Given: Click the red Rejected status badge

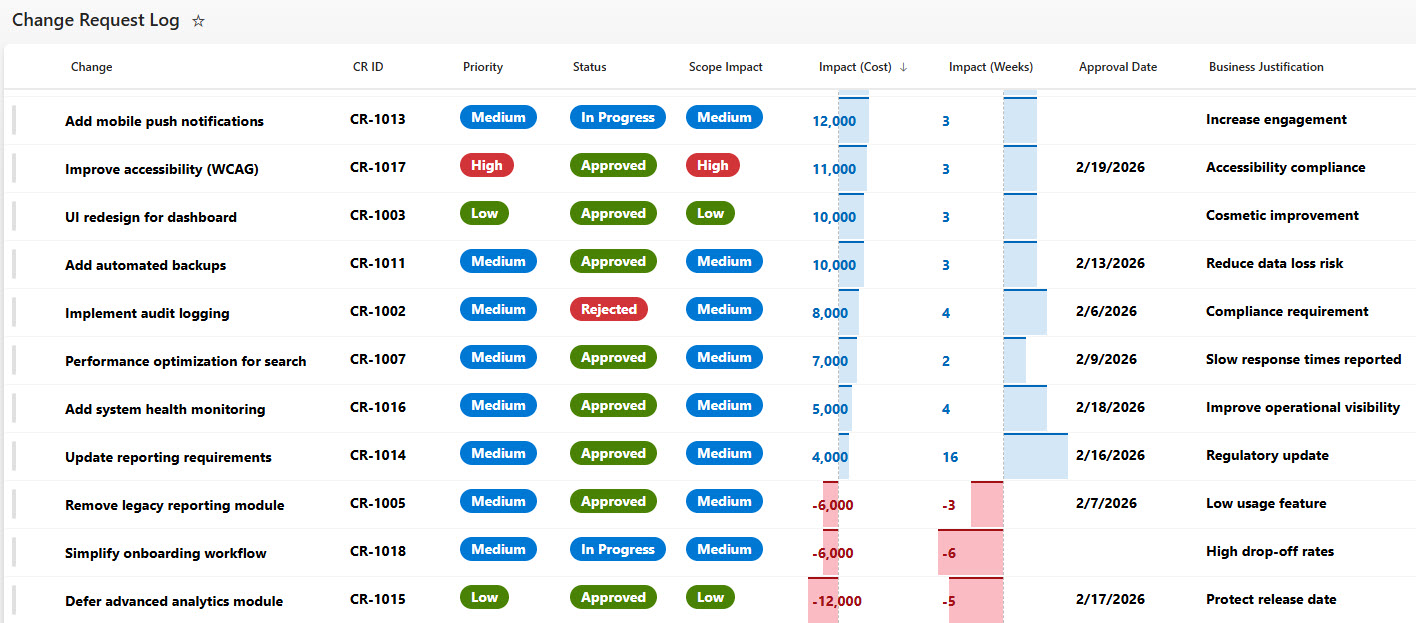Looking at the screenshot, I should coord(609,310).
